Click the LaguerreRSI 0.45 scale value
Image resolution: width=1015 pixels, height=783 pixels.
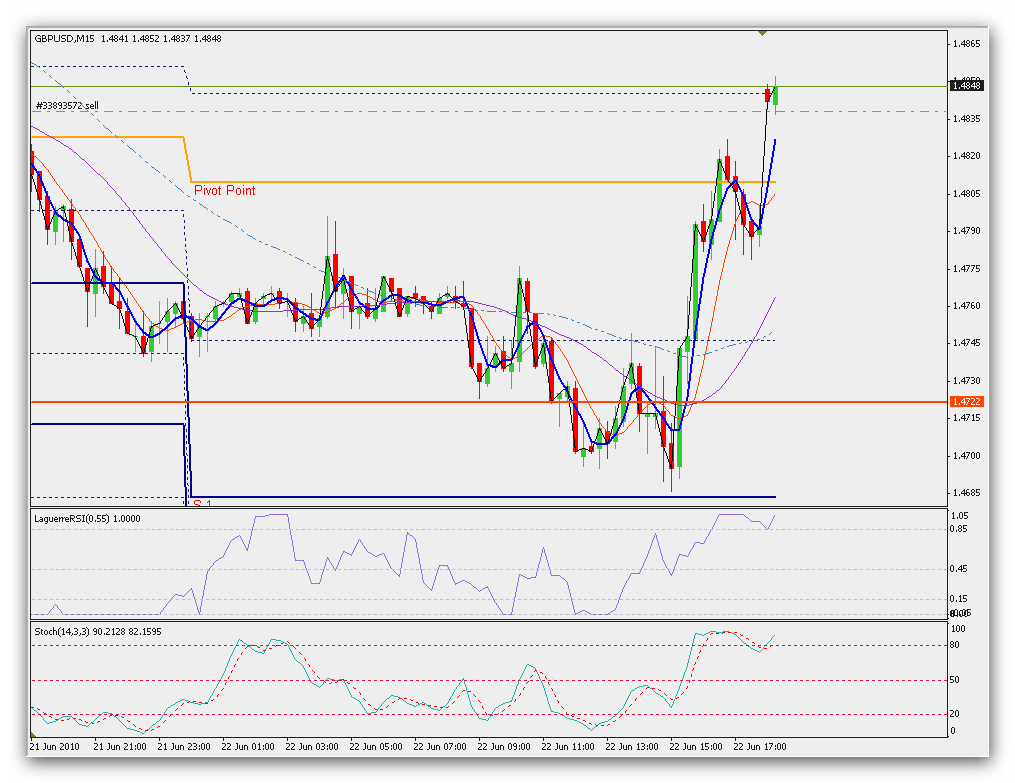[960, 569]
